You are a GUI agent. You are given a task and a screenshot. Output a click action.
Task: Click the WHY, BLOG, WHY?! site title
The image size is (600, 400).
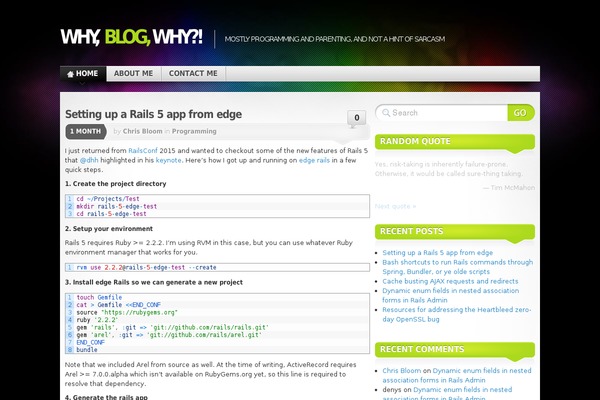132,38
